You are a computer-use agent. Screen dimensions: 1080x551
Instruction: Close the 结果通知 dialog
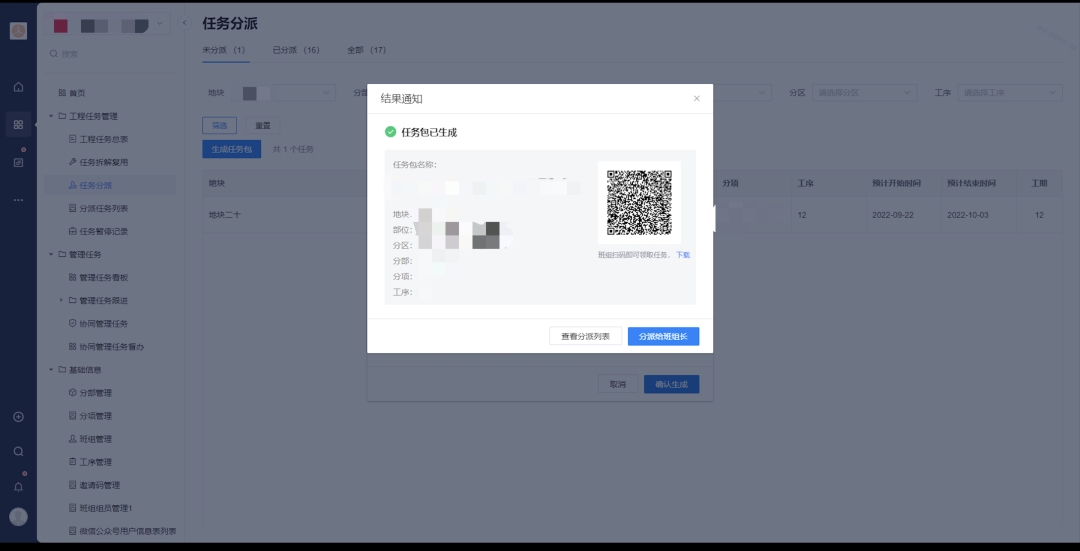point(696,98)
